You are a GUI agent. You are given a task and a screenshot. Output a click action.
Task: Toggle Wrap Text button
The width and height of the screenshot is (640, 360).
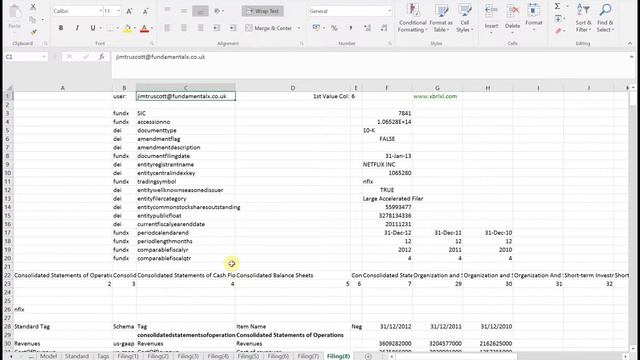pos(262,11)
